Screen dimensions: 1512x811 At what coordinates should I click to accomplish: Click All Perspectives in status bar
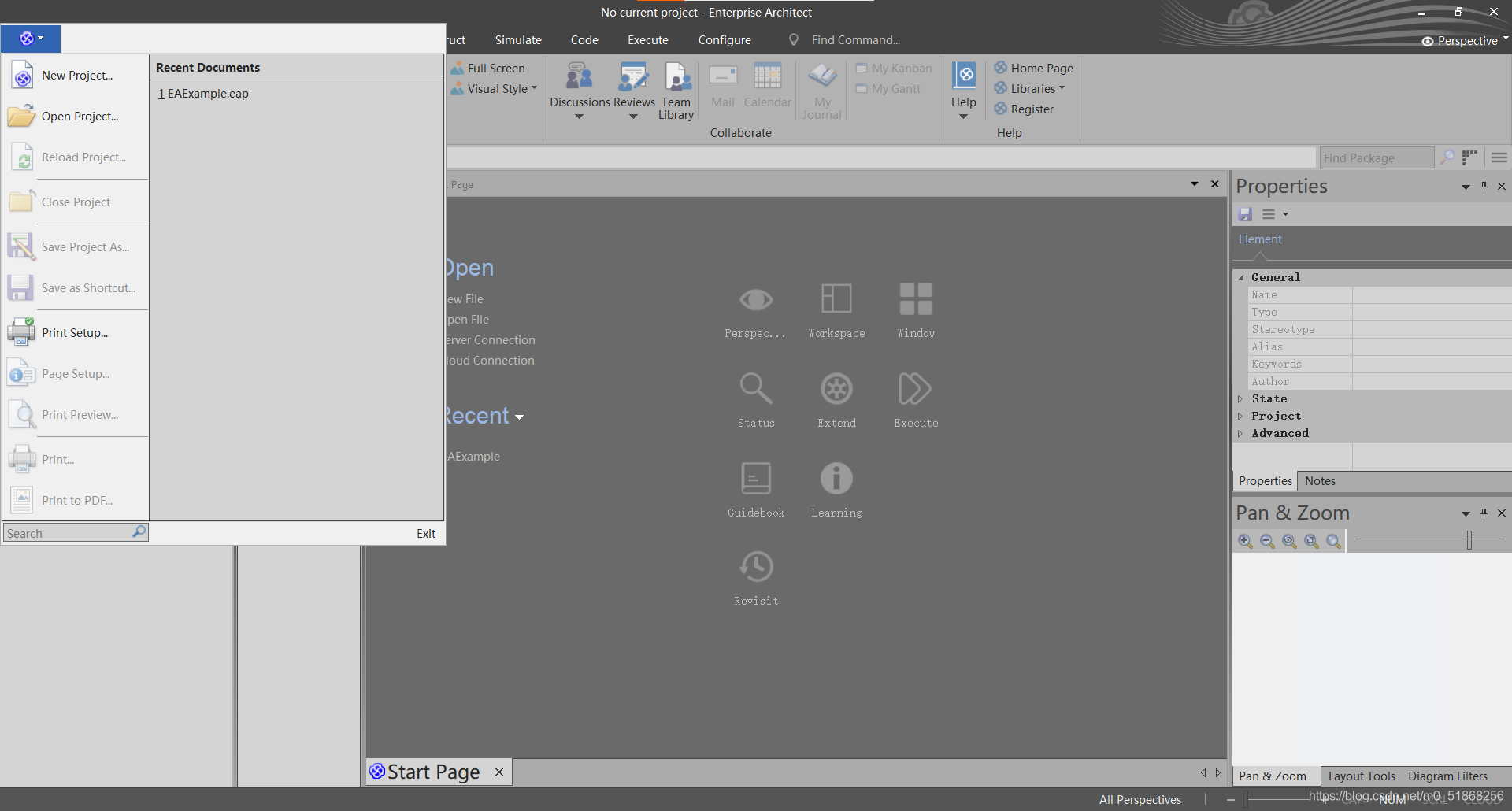tap(1140, 799)
